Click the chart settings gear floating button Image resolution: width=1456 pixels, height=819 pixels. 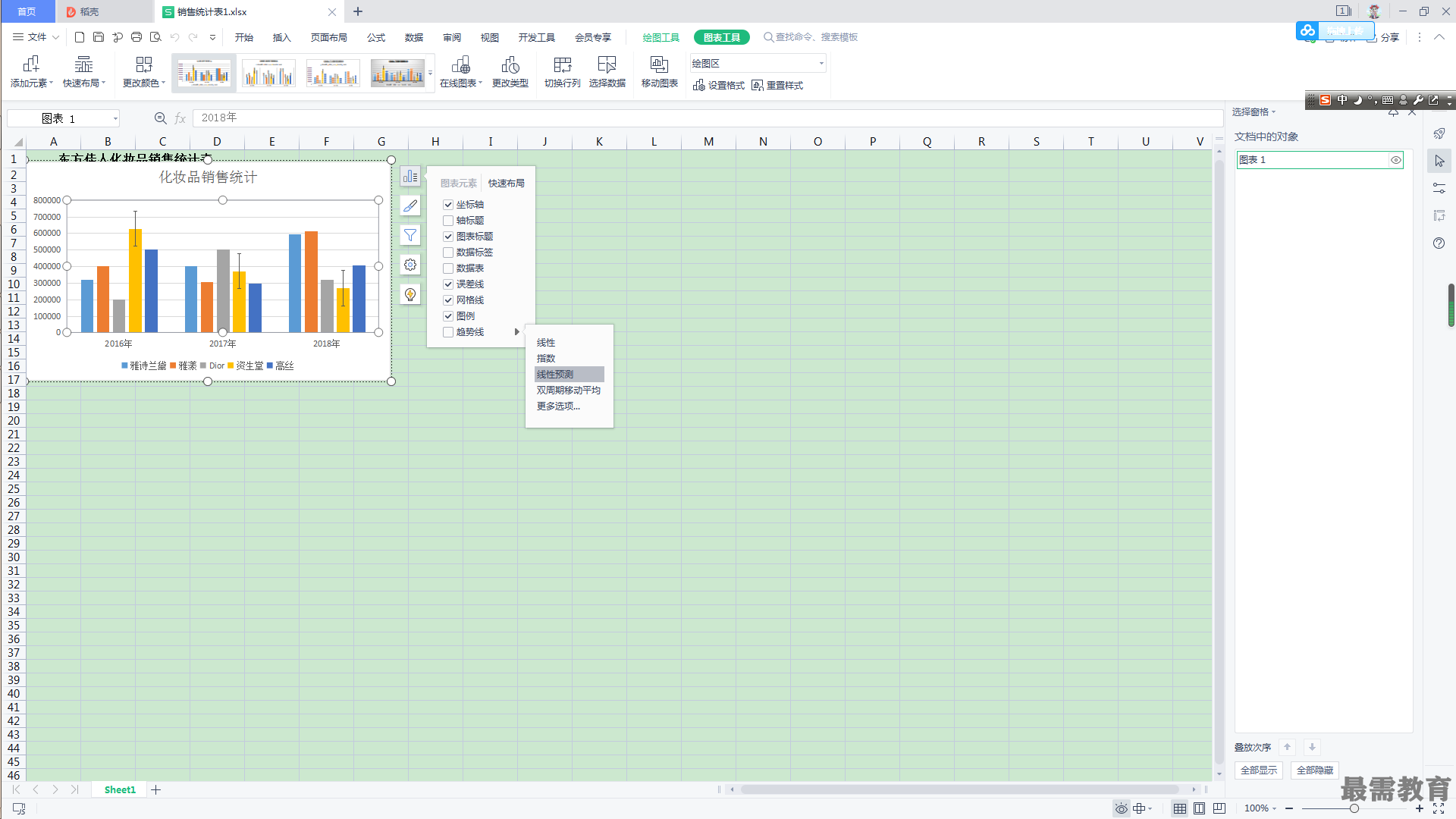(410, 265)
